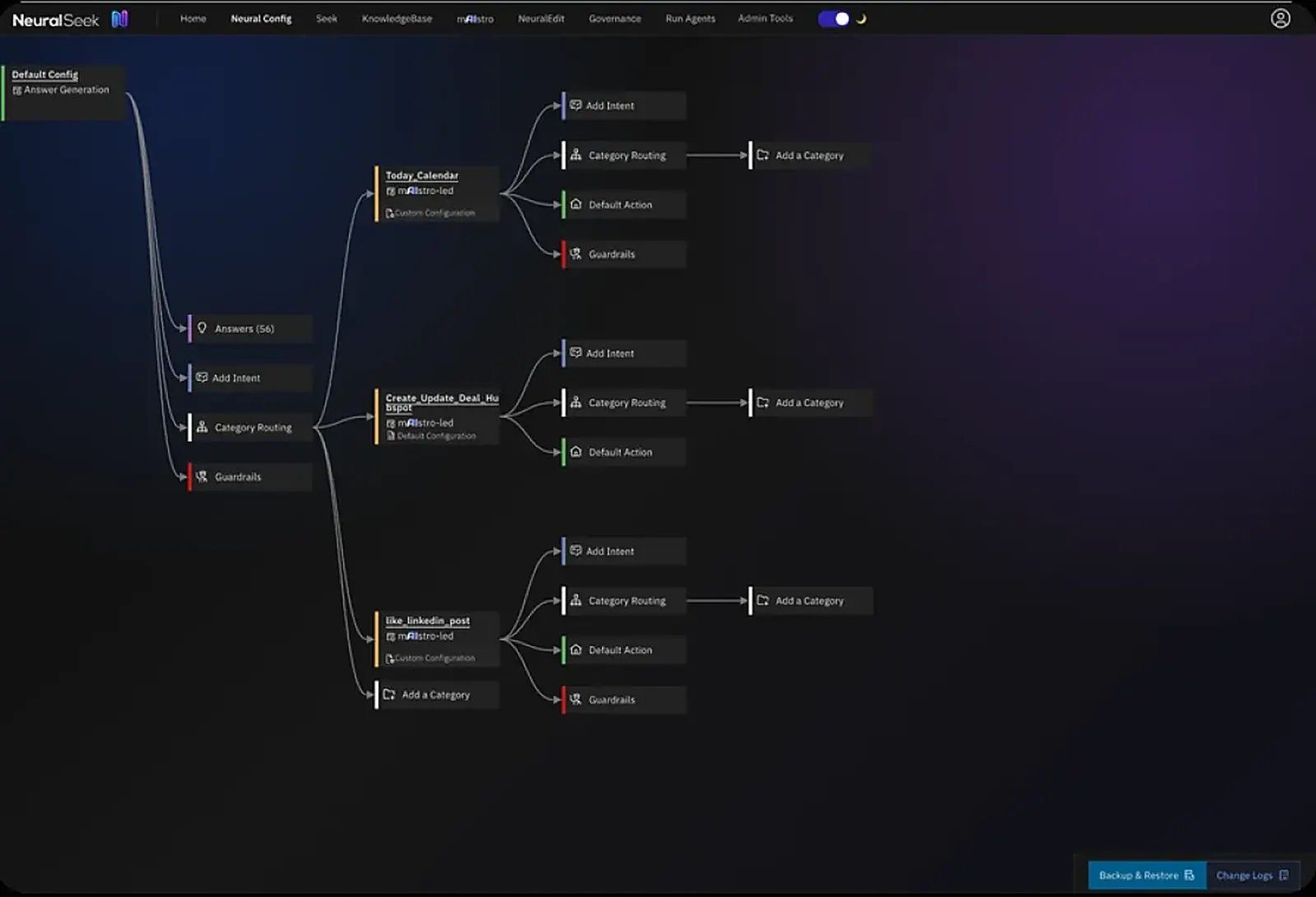Select the Default Config node
This screenshot has height=897, width=1316.
pyautogui.click(x=64, y=93)
